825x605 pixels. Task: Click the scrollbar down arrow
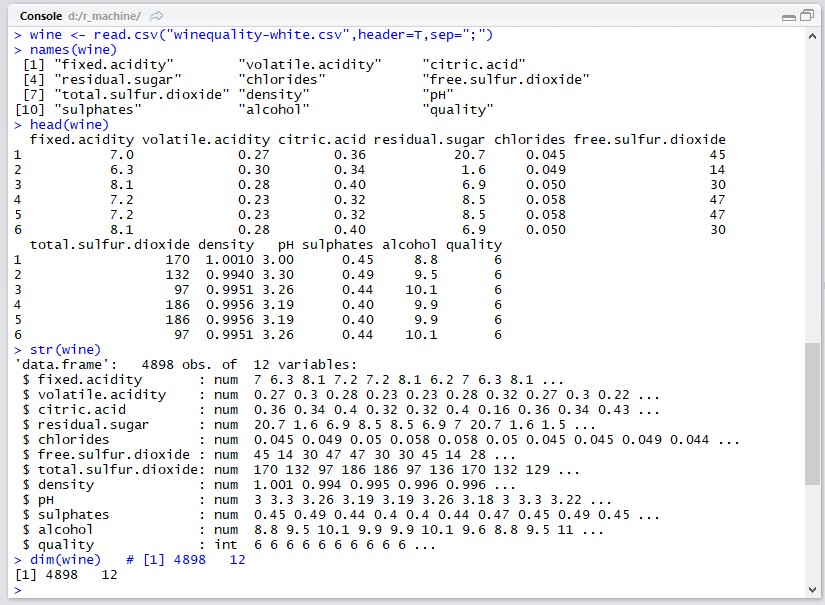pos(812,590)
